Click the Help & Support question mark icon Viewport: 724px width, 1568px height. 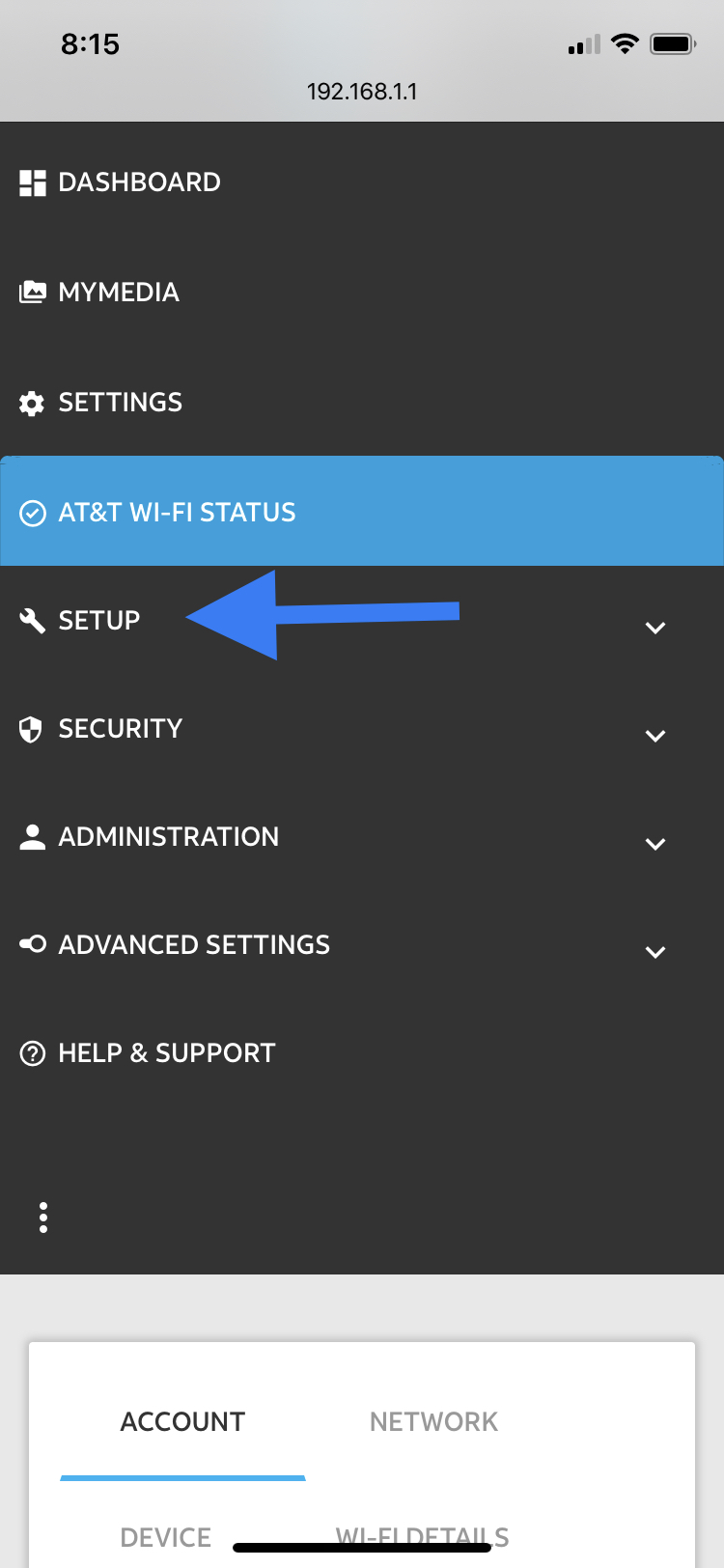click(x=32, y=1053)
